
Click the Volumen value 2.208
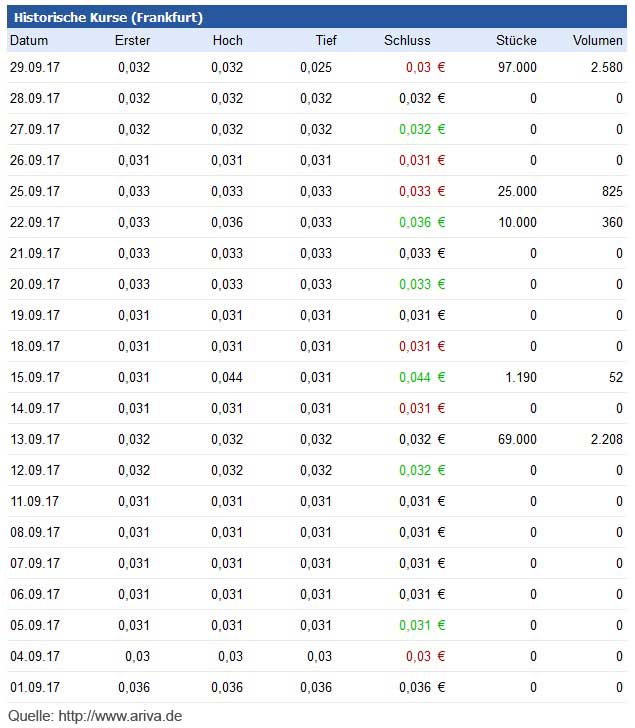pyautogui.click(x=606, y=439)
